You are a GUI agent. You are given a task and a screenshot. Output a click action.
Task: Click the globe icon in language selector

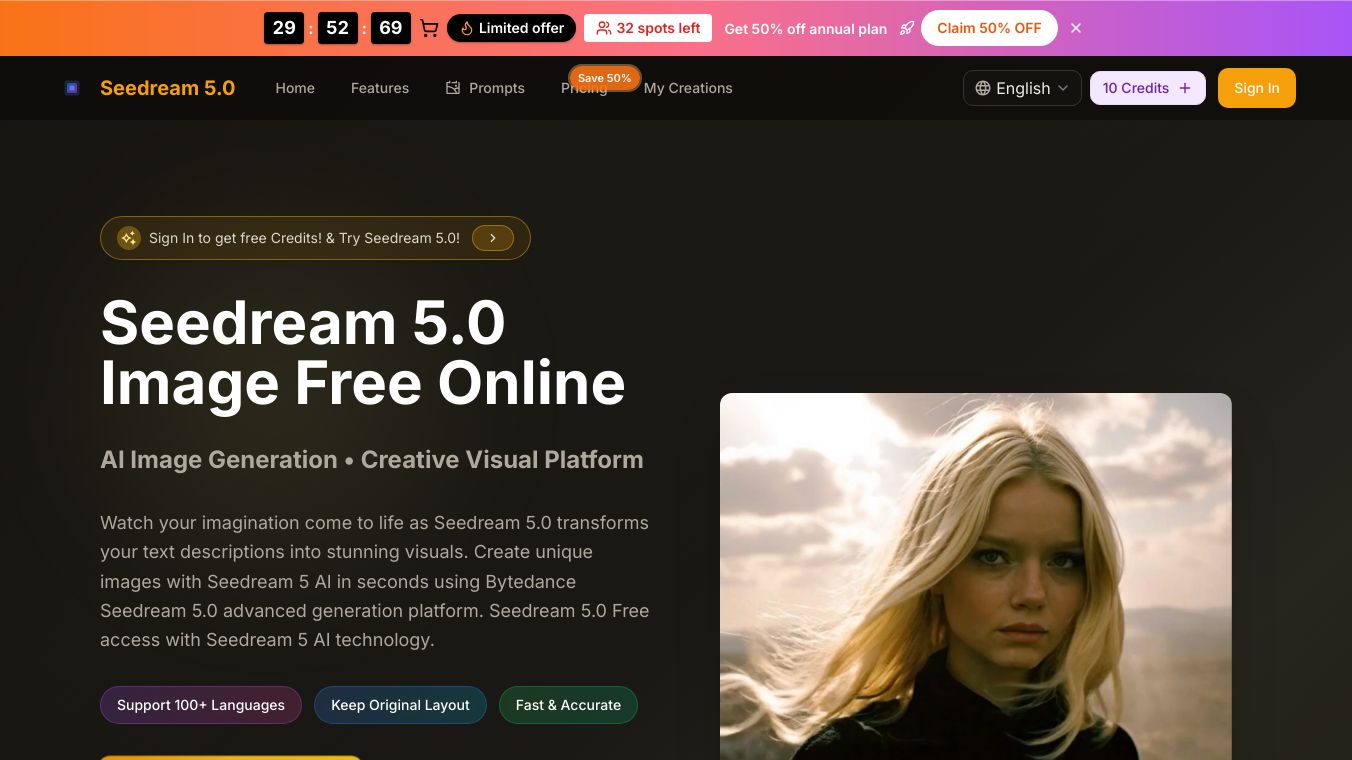tap(983, 88)
